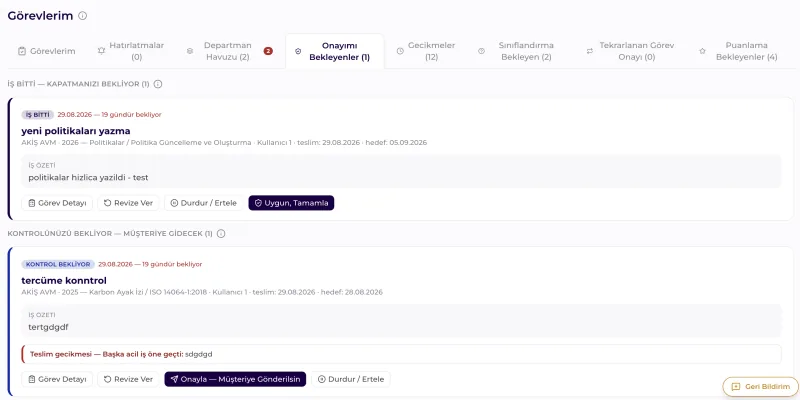
Task: Click the info icon next to Görevlerim title
Action: 83,16
